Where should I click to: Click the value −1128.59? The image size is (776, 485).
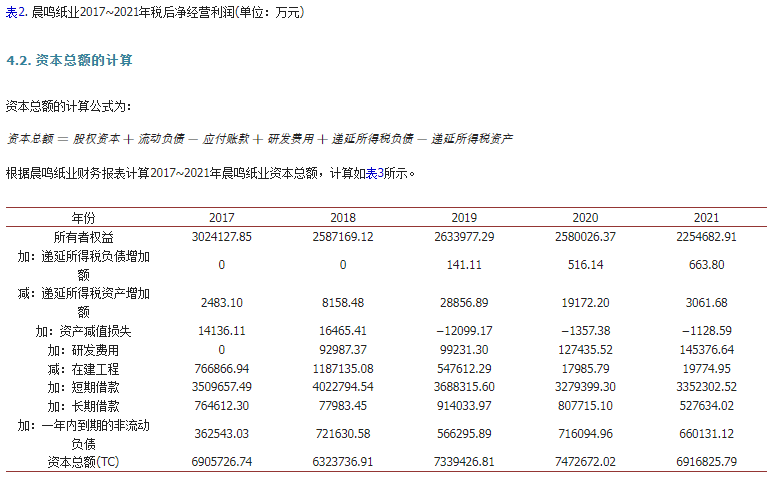(x=707, y=331)
